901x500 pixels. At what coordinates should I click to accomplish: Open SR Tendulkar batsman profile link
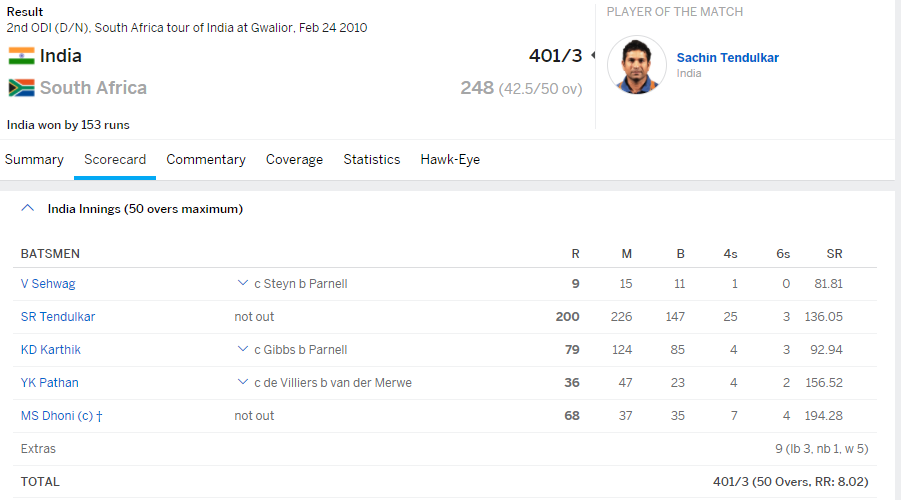tap(58, 317)
